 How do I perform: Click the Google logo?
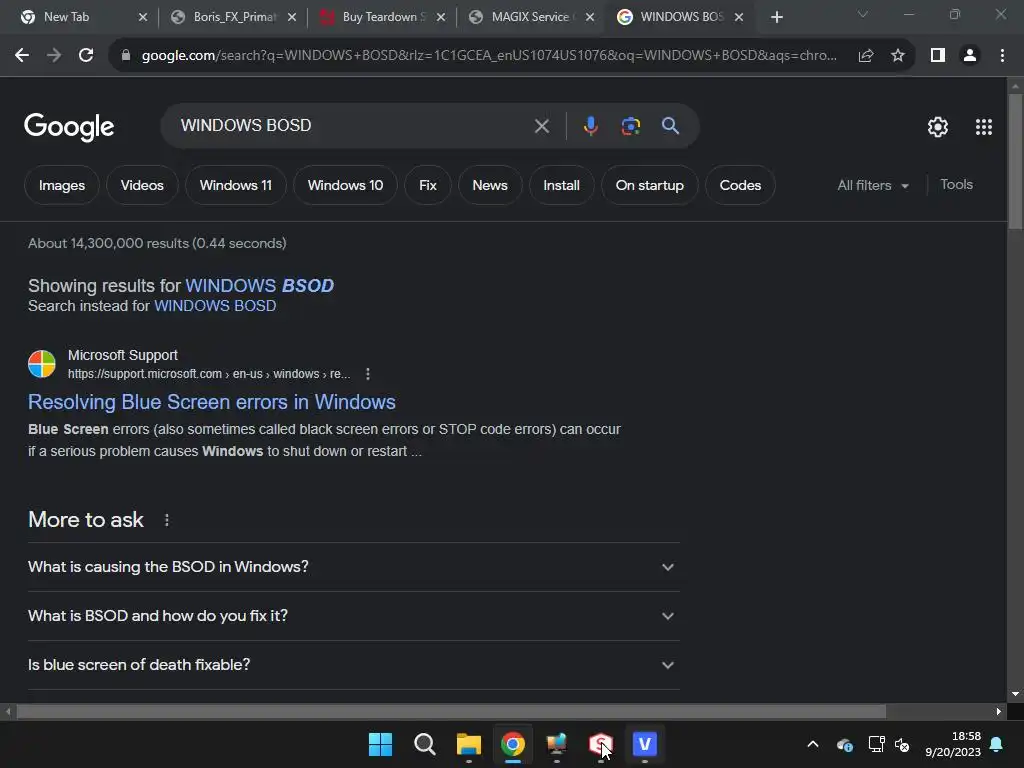tap(69, 127)
